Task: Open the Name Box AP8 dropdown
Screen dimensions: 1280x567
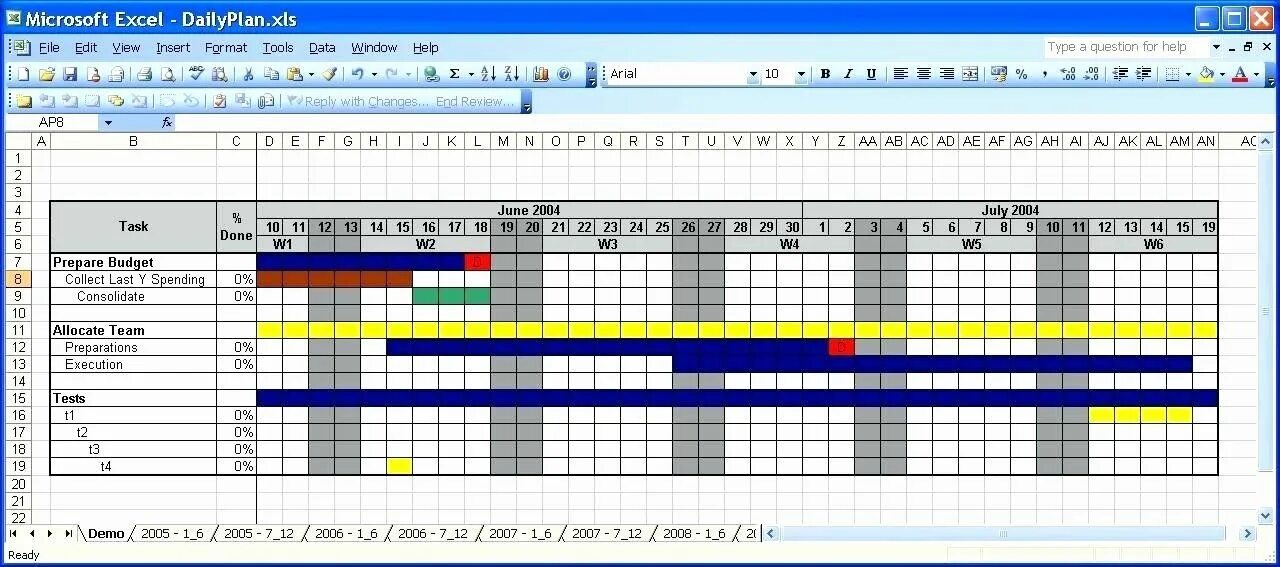Action: [x=108, y=122]
